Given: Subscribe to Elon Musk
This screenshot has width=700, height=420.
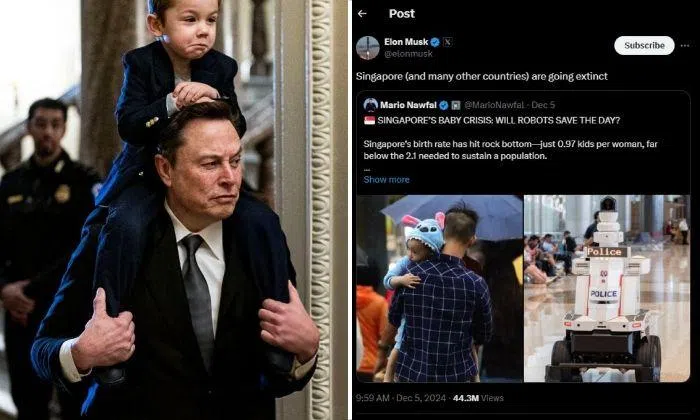Looking at the screenshot, I should pos(644,46).
